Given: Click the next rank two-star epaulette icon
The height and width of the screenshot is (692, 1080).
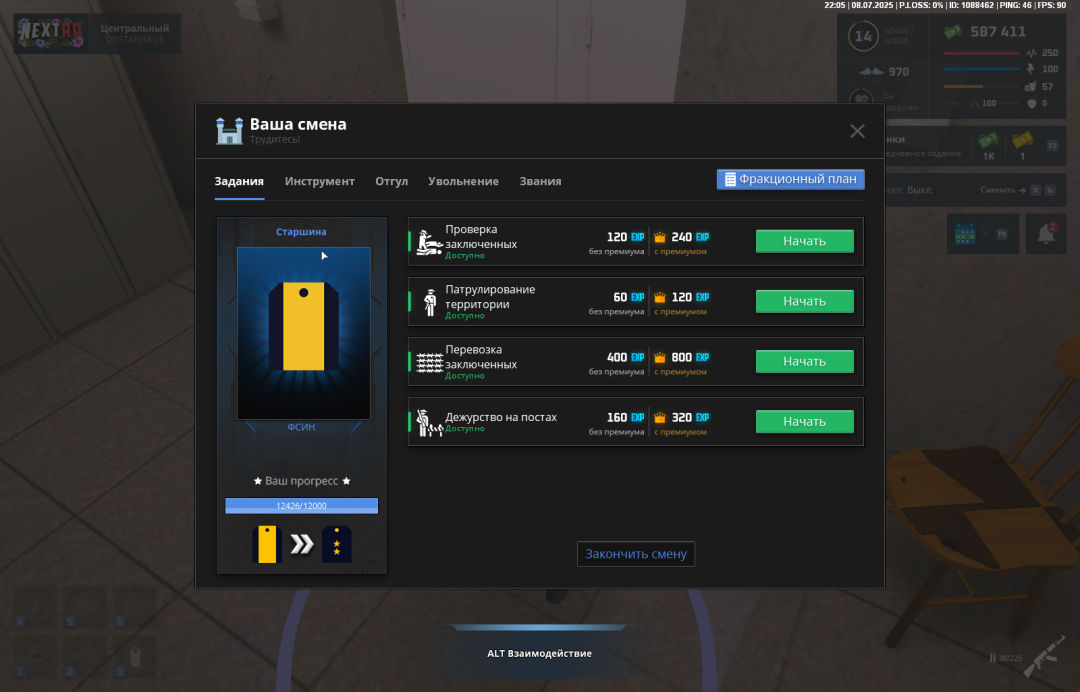Looking at the screenshot, I should click(x=337, y=544).
